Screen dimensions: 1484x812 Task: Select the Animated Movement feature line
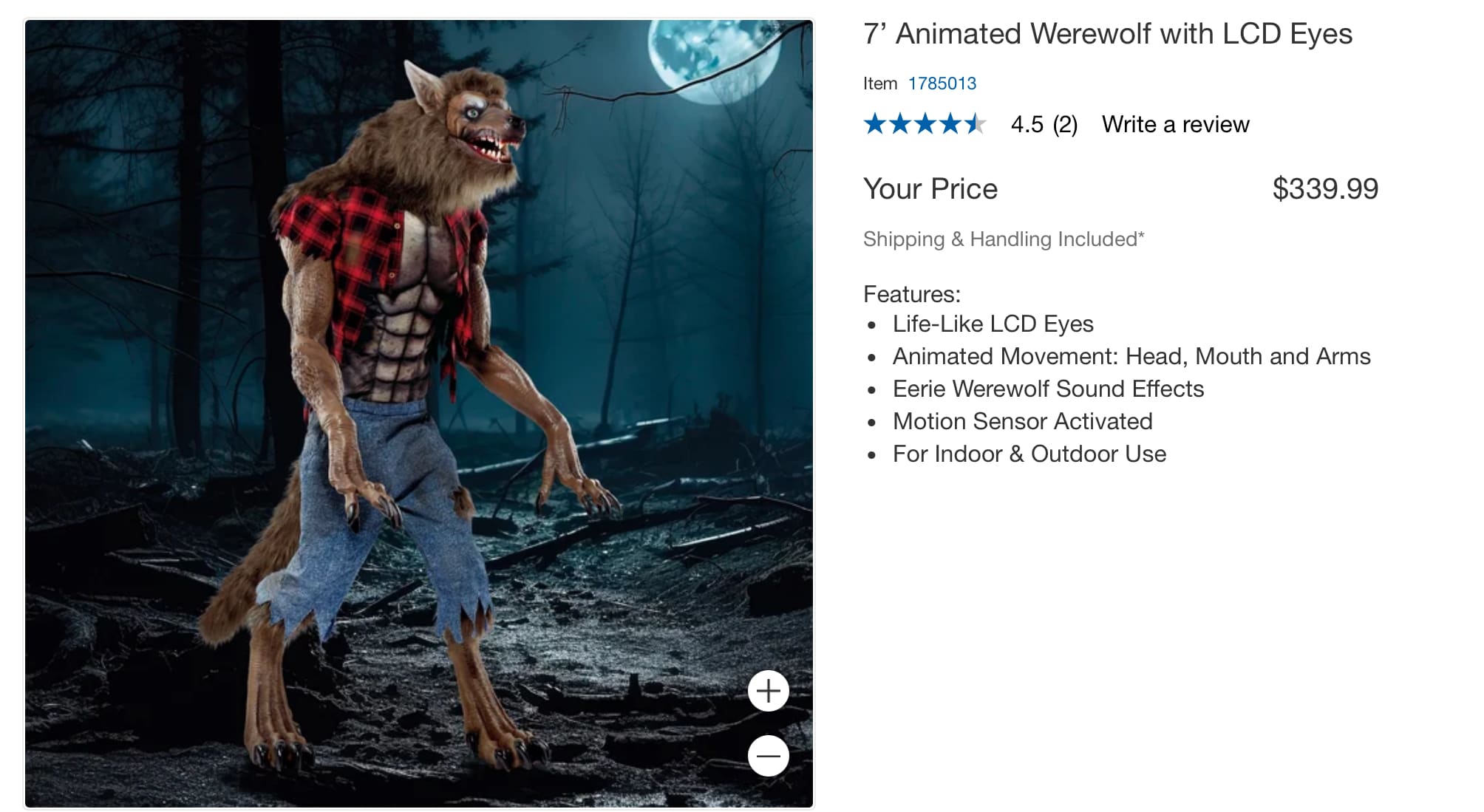click(1131, 356)
